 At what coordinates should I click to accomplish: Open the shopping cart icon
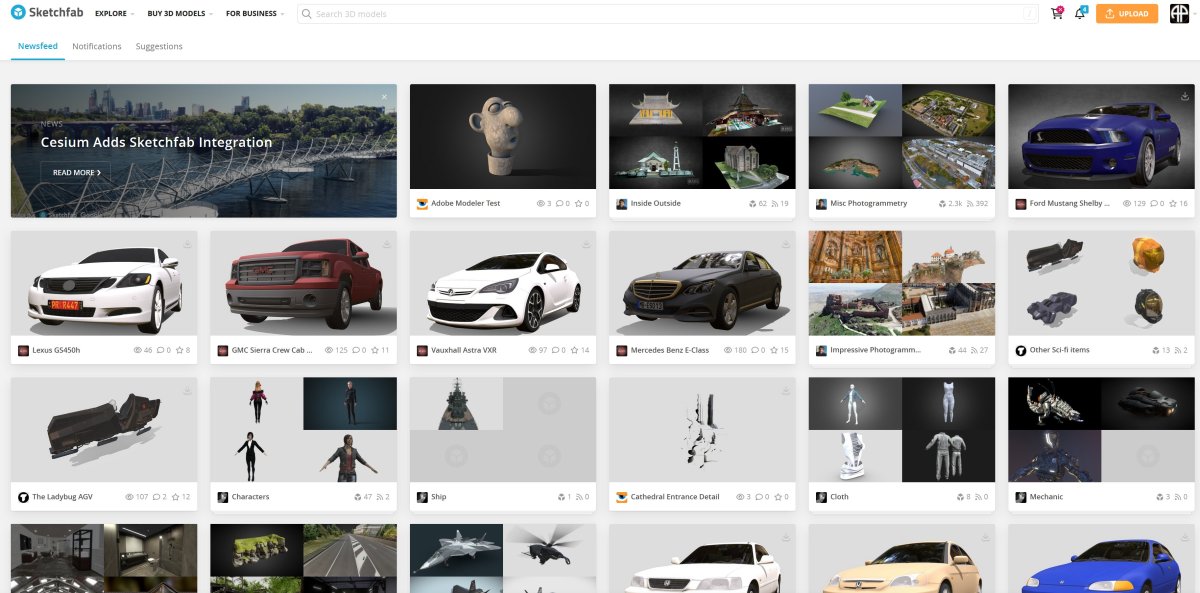click(x=1056, y=14)
